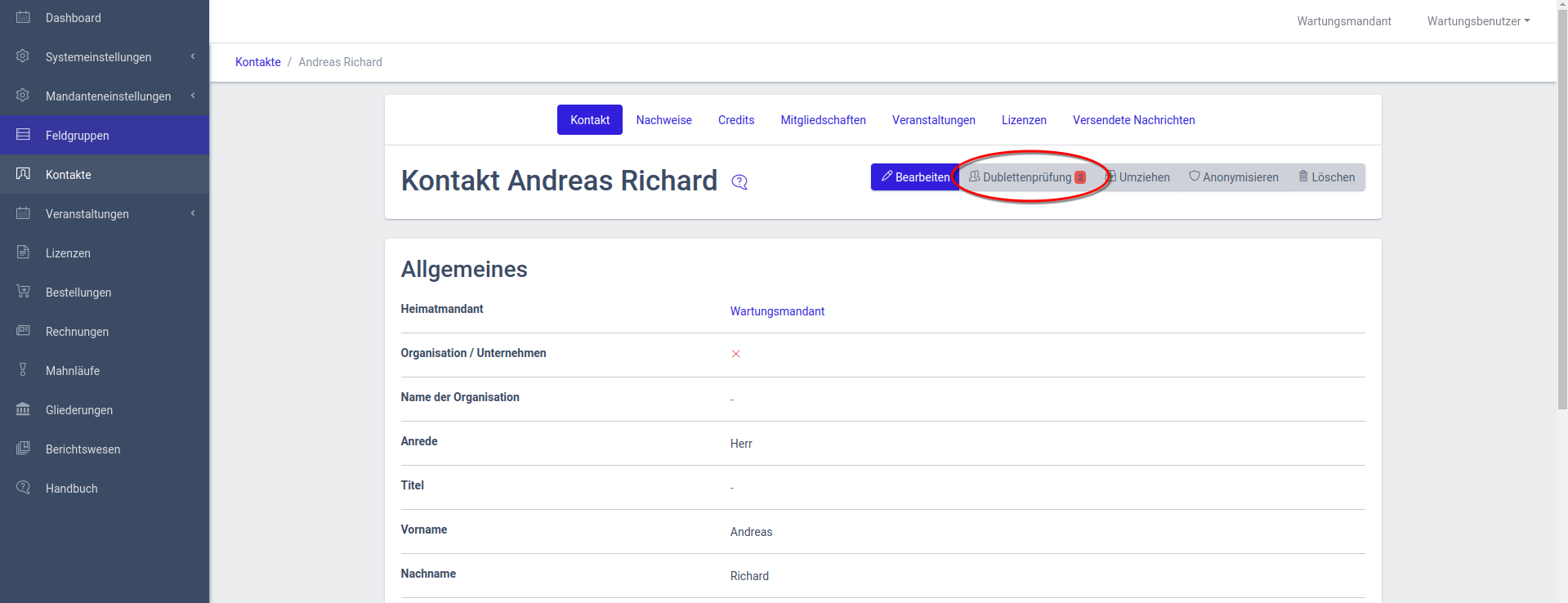The image size is (1568, 603).
Task: Click the help icon beside the contact title
Action: 739,182
